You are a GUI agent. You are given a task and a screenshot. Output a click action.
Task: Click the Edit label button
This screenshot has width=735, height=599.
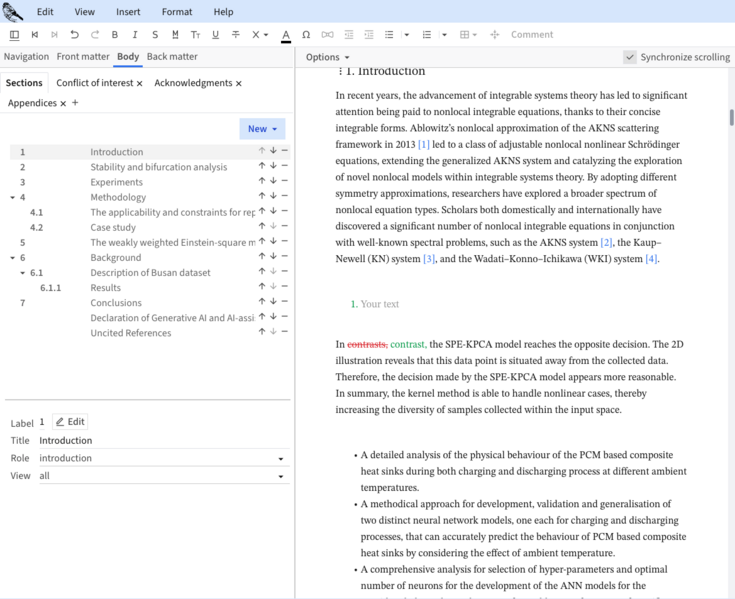pyautogui.click(x=70, y=422)
